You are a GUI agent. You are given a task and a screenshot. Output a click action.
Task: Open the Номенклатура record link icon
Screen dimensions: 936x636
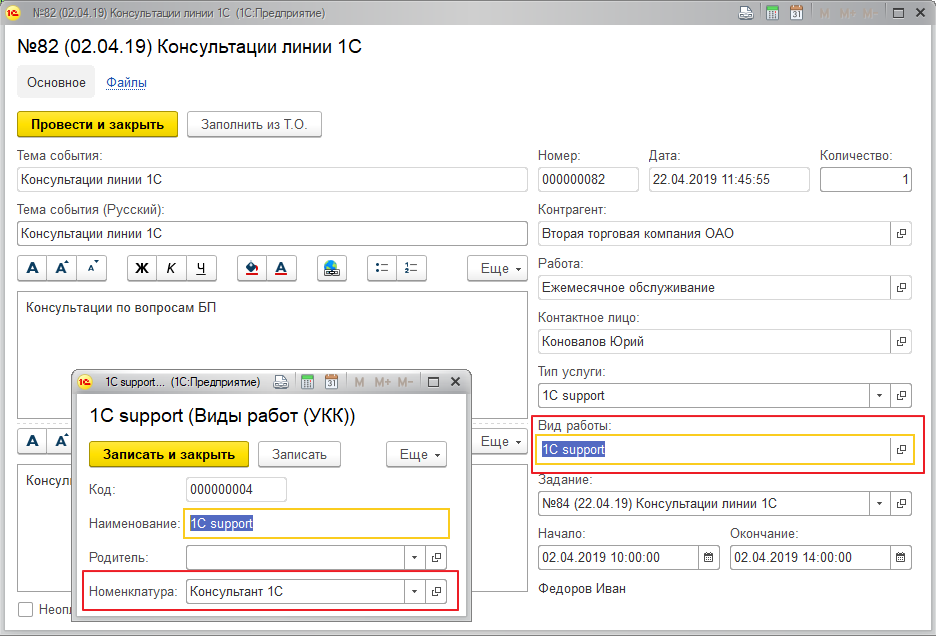coord(436,592)
